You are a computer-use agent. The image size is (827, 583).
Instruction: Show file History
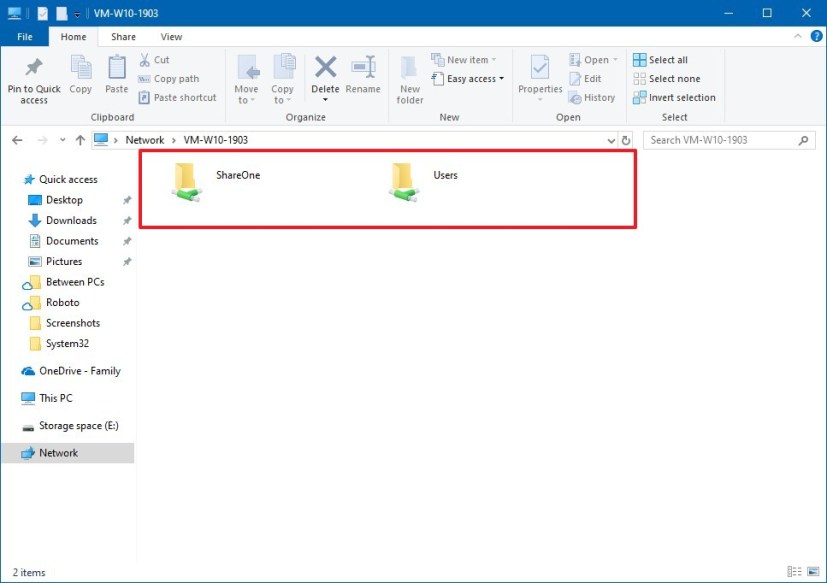(592, 98)
